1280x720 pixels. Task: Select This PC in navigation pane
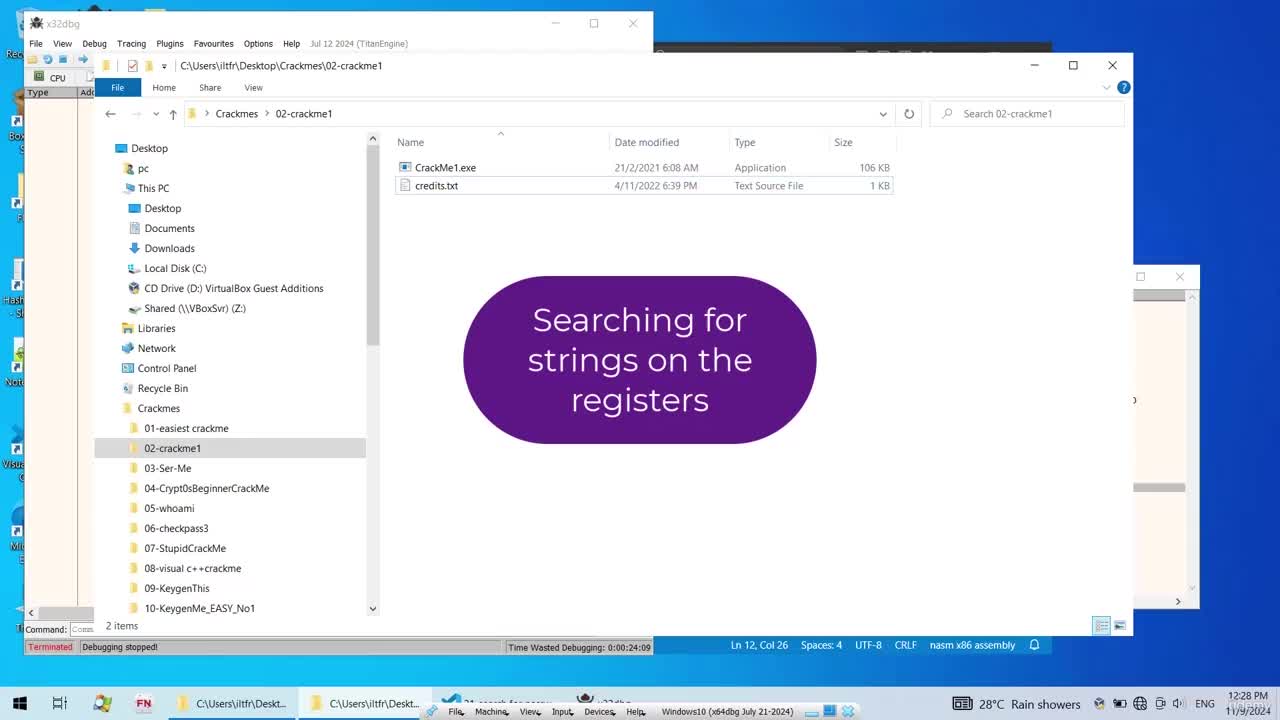click(x=153, y=188)
